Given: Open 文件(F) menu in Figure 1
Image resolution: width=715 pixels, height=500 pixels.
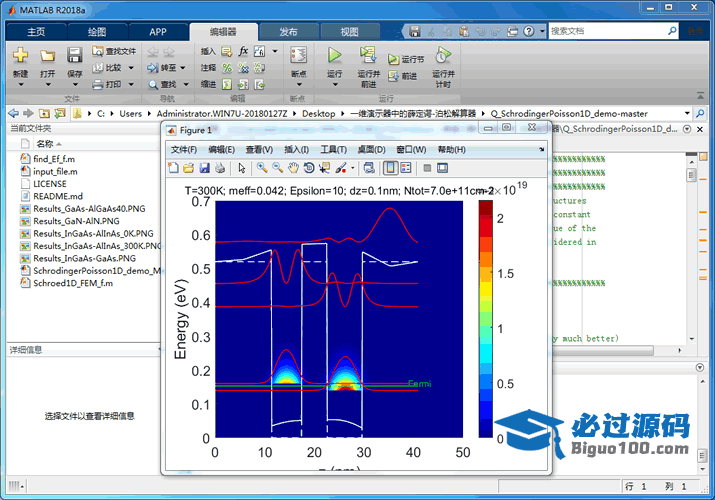Looking at the screenshot, I should [183, 149].
